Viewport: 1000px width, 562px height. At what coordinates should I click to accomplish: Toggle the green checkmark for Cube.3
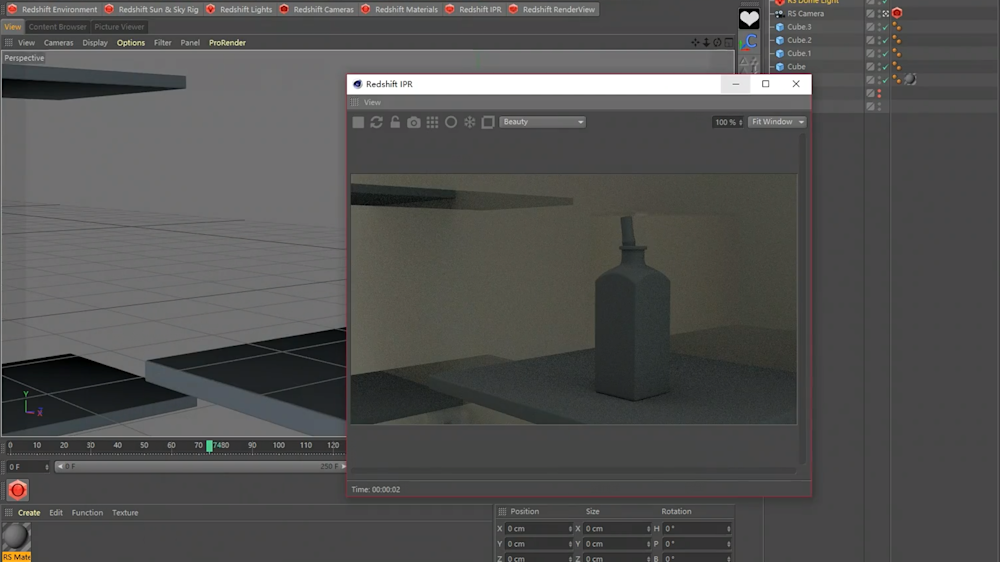[884, 27]
